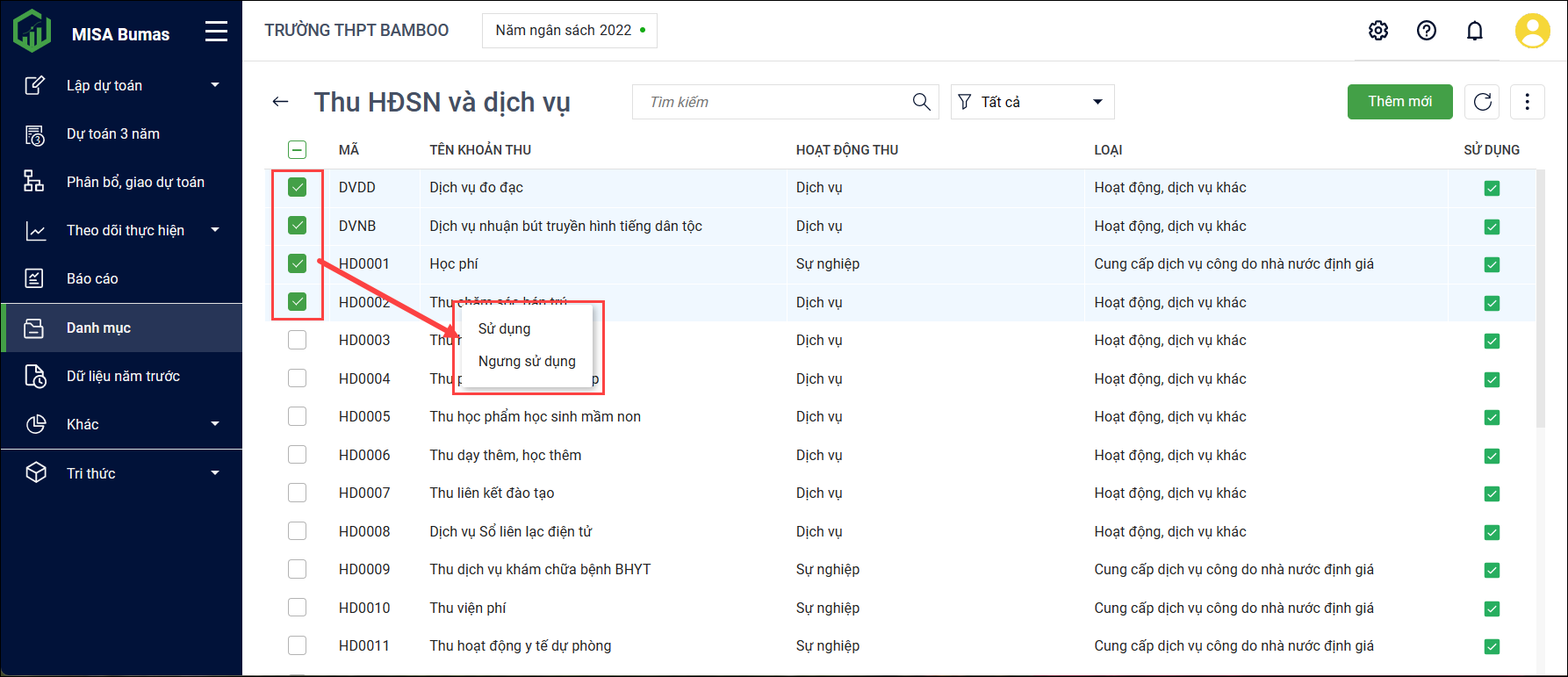Image resolution: width=1568 pixels, height=677 pixels.
Task: Open settings gear icon in header
Action: point(1378,31)
